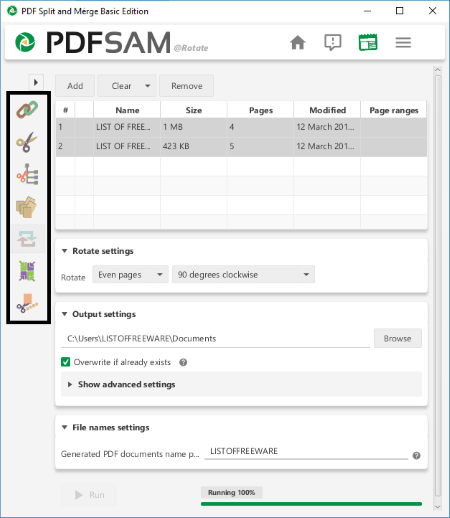Open the news panel icon

coord(368,42)
